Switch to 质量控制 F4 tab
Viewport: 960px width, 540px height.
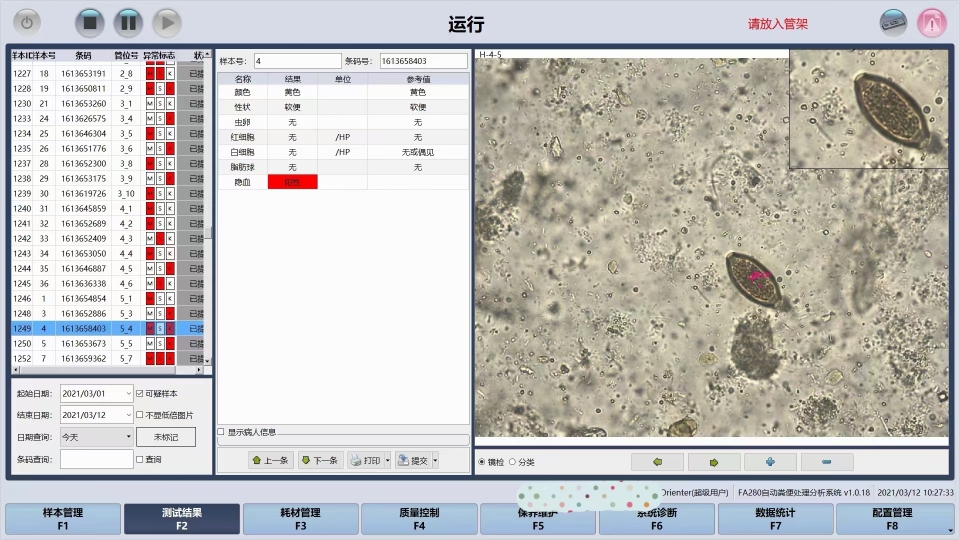419,519
